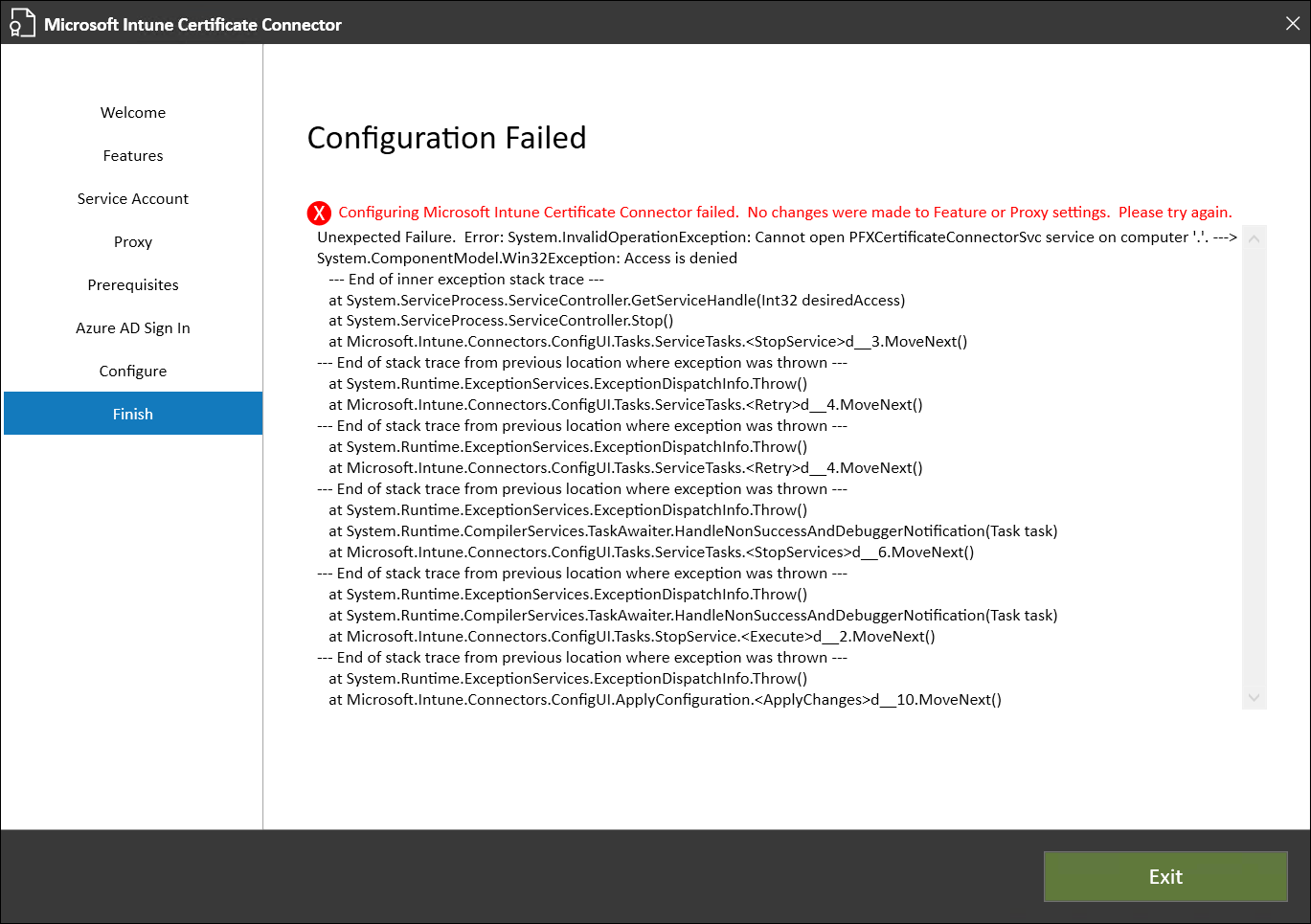Go to the Configure step
Screen dimensions: 1311x924
[x=133, y=372]
